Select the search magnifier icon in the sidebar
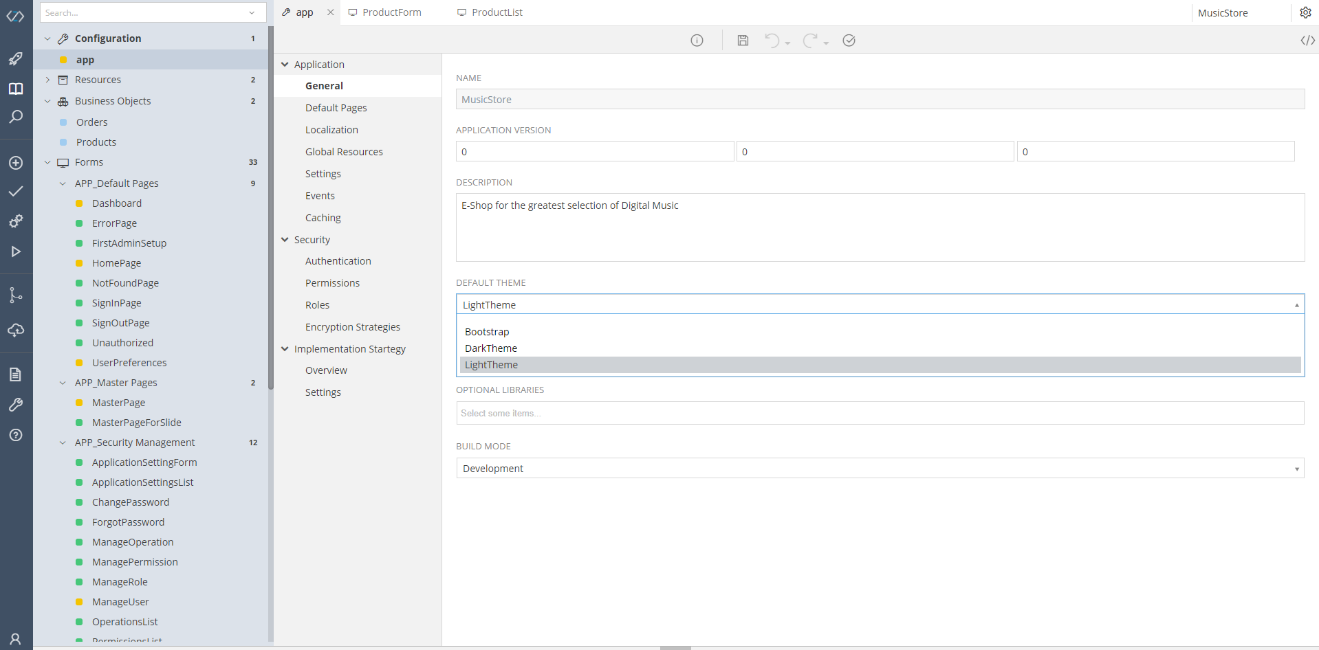1319x650 pixels. (x=15, y=117)
